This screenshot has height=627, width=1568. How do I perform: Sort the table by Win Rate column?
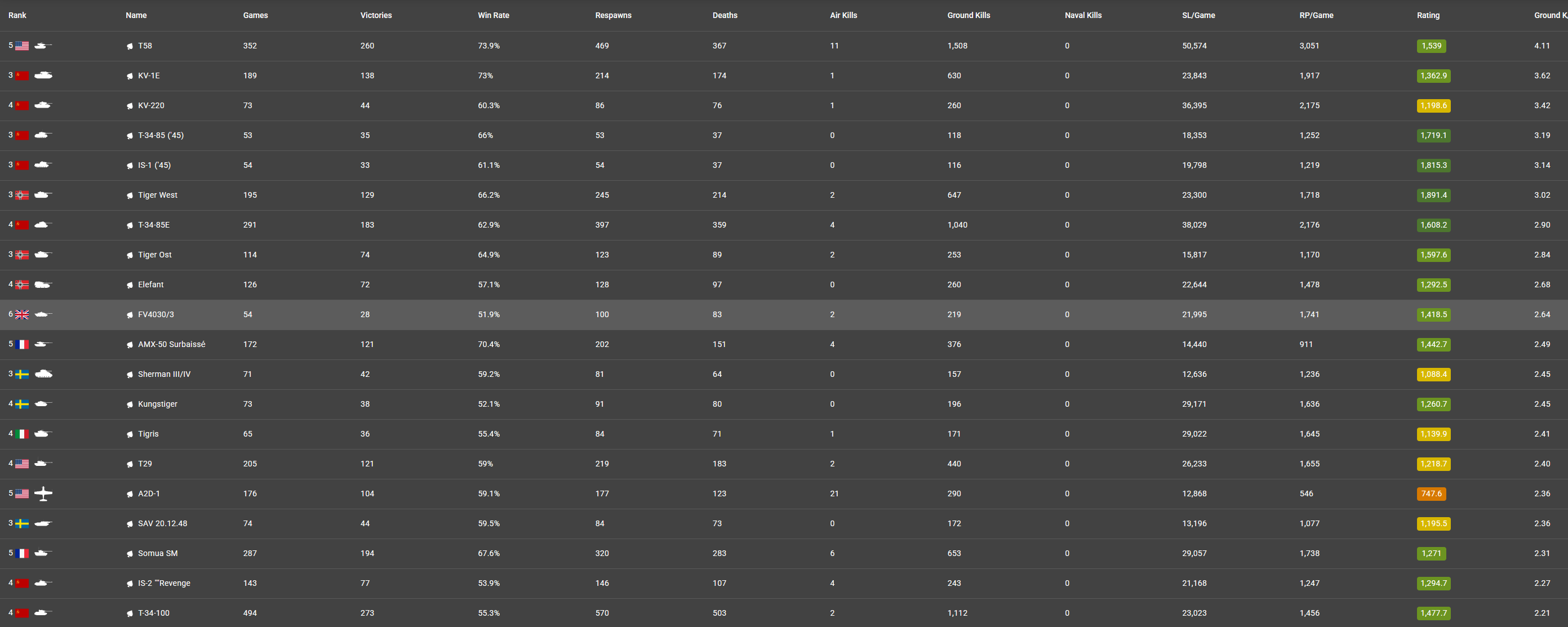click(x=493, y=15)
